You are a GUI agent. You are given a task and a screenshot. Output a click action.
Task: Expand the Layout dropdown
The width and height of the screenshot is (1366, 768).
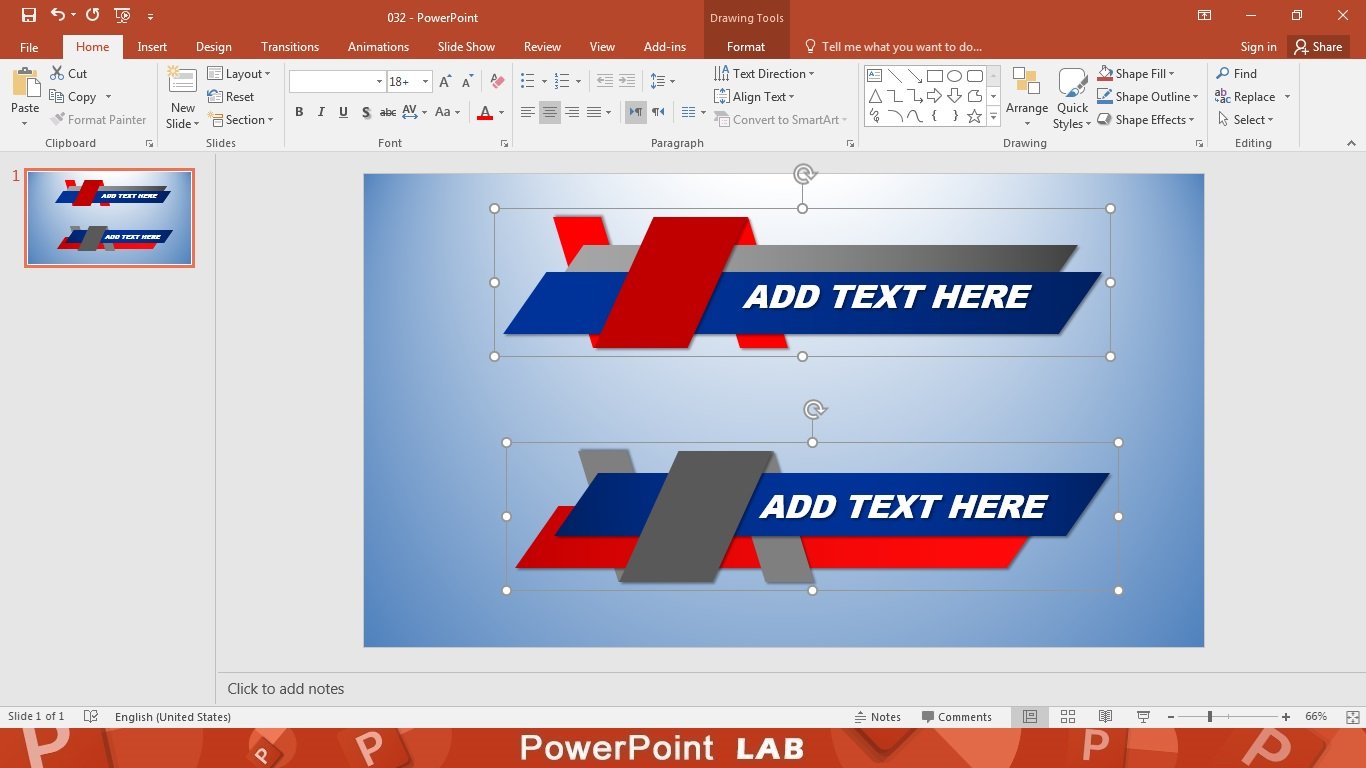coord(239,73)
